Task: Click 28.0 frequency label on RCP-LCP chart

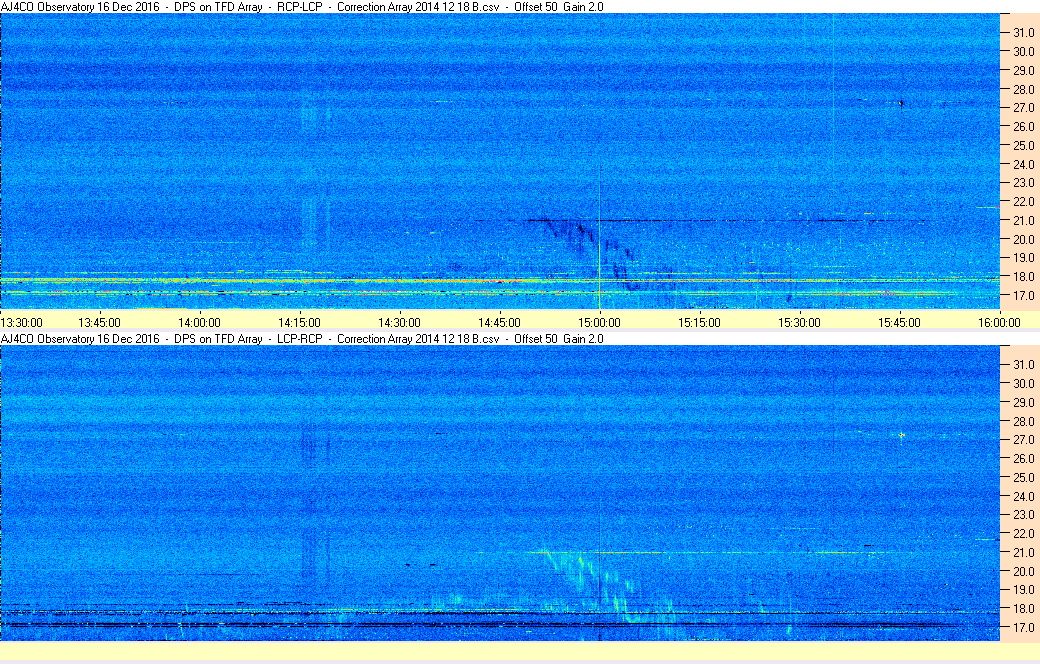Action: point(1023,89)
